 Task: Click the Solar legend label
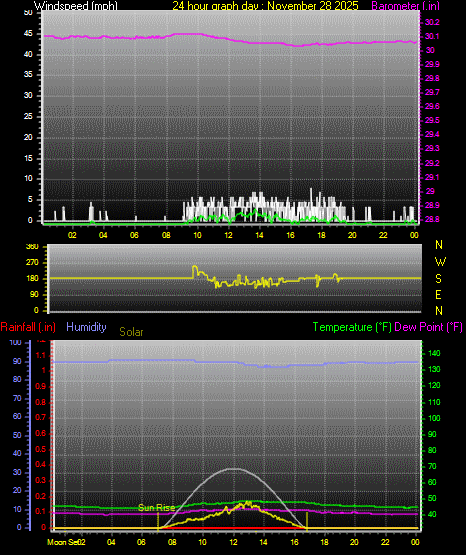(x=131, y=332)
